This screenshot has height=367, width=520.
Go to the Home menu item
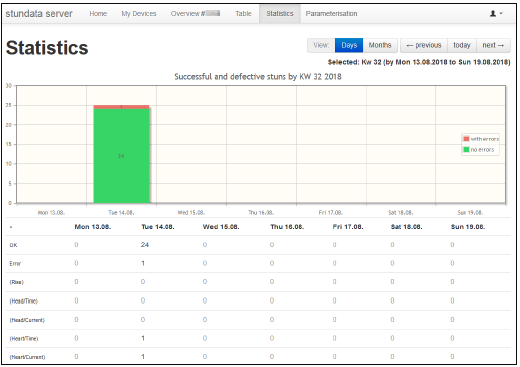(x=98, y=14)
